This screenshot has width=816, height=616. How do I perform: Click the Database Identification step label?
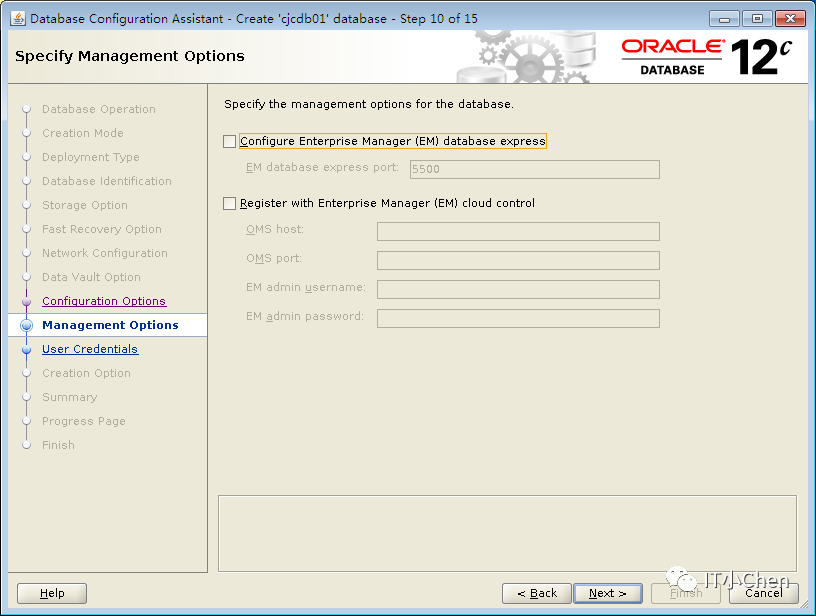107,181
